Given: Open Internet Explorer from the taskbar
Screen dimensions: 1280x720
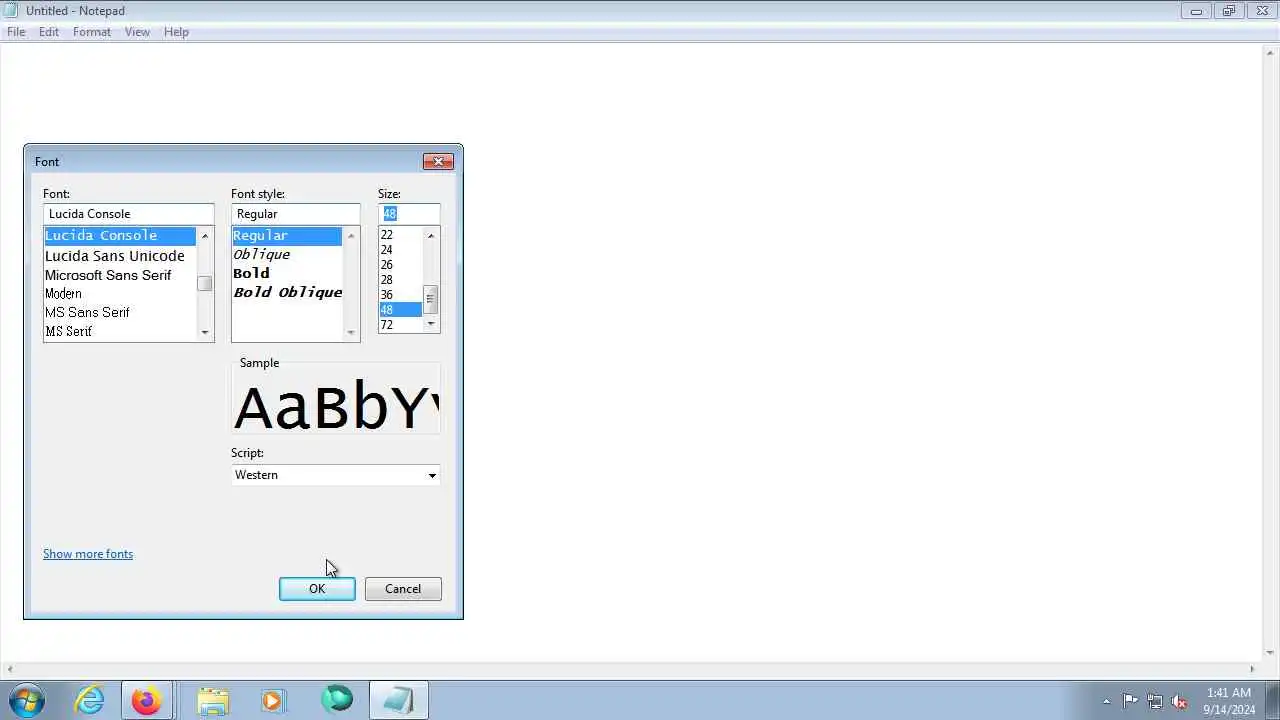Looking at the screenshot, I should click(x=90, y=700).
